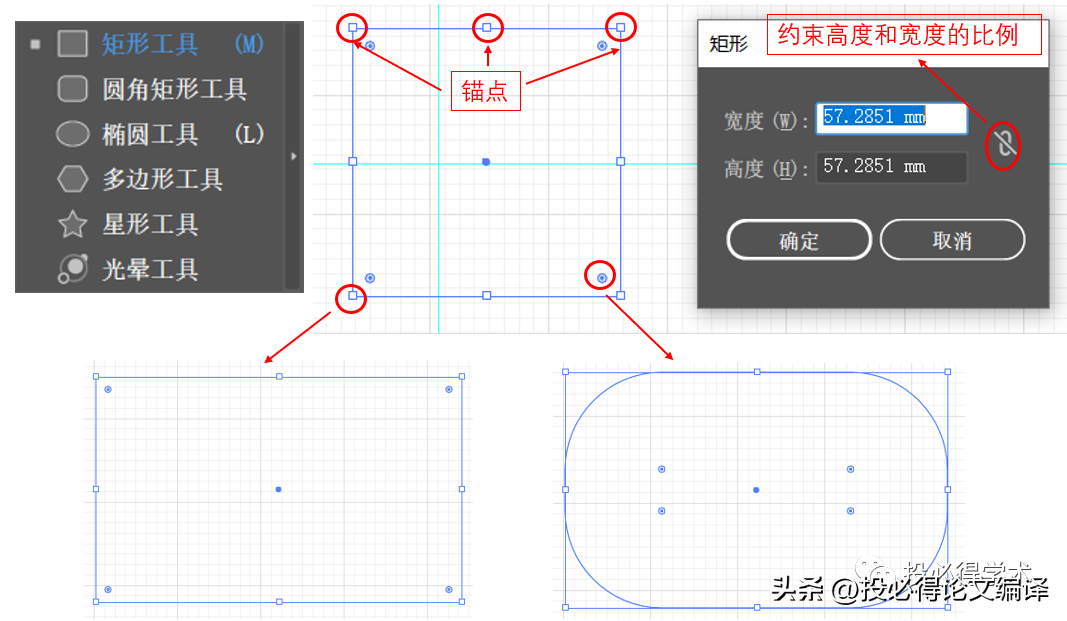This screenshot has width=1067, height=621.
Task: Click top-right corner radius widget of top square
Action: pyautogui.click(x=602, y=46)
